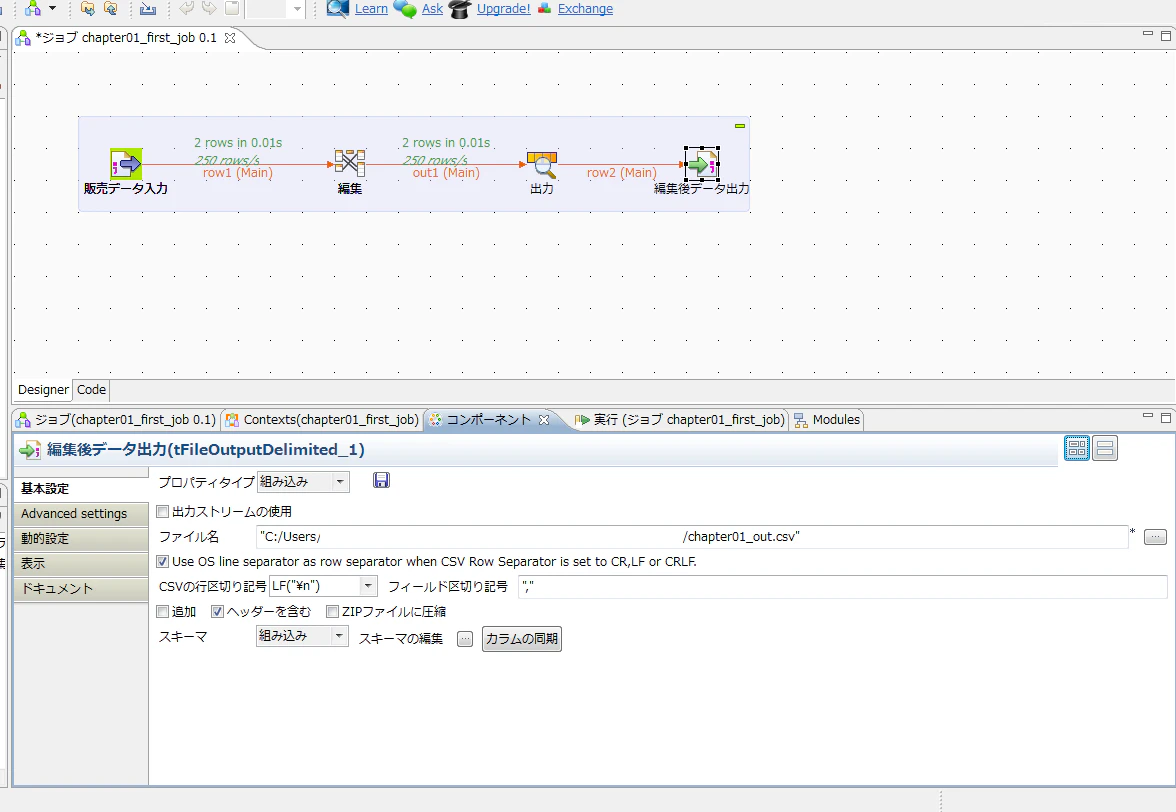Viewport: 1176px width, 812px height.
Task: Open the Exchange link
Action: (x=585, y=9)
